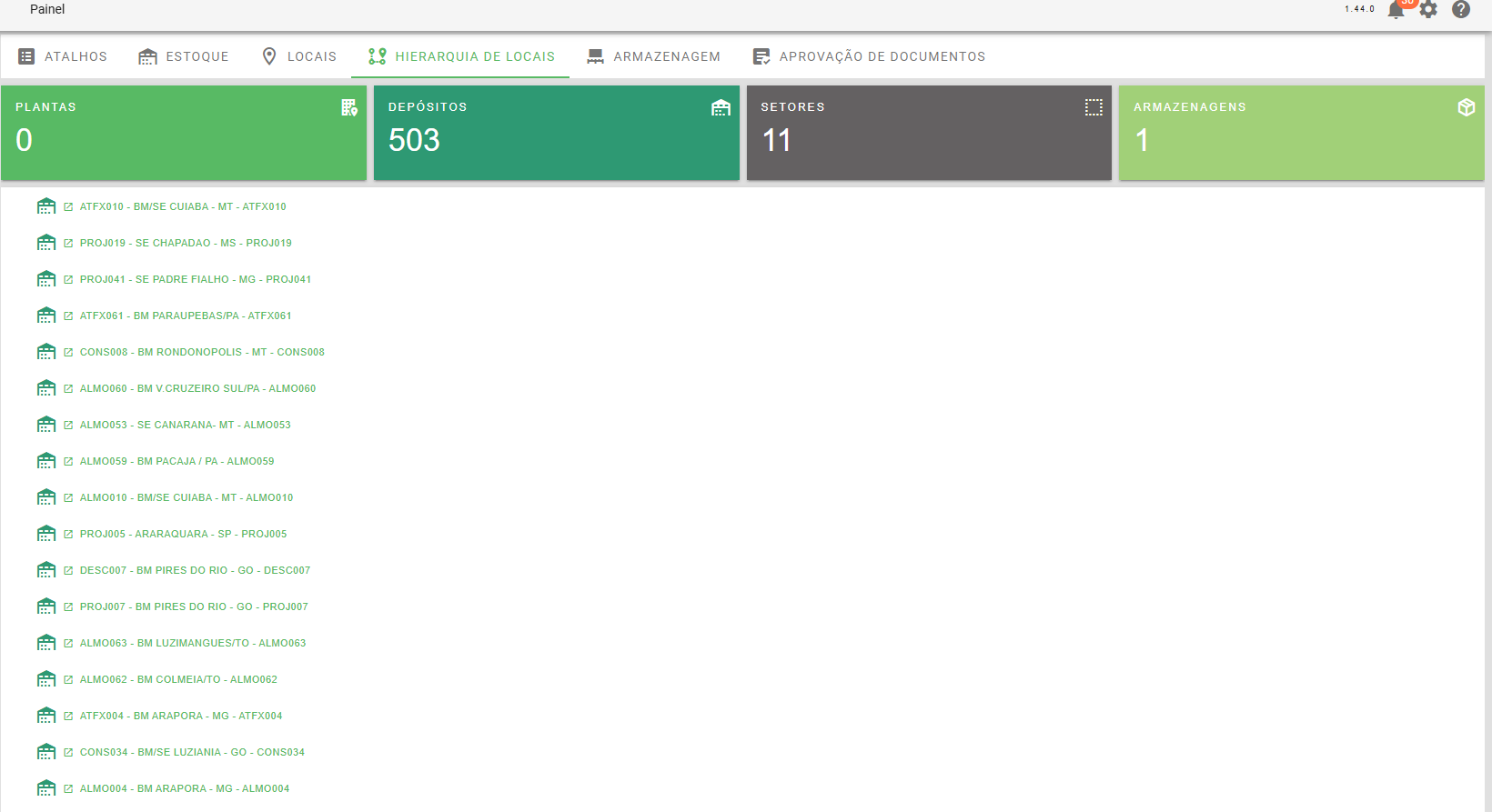This screenshot has height=812, width=1492.
Task: Click the Armazenagens summary card
Action: 1302,133
